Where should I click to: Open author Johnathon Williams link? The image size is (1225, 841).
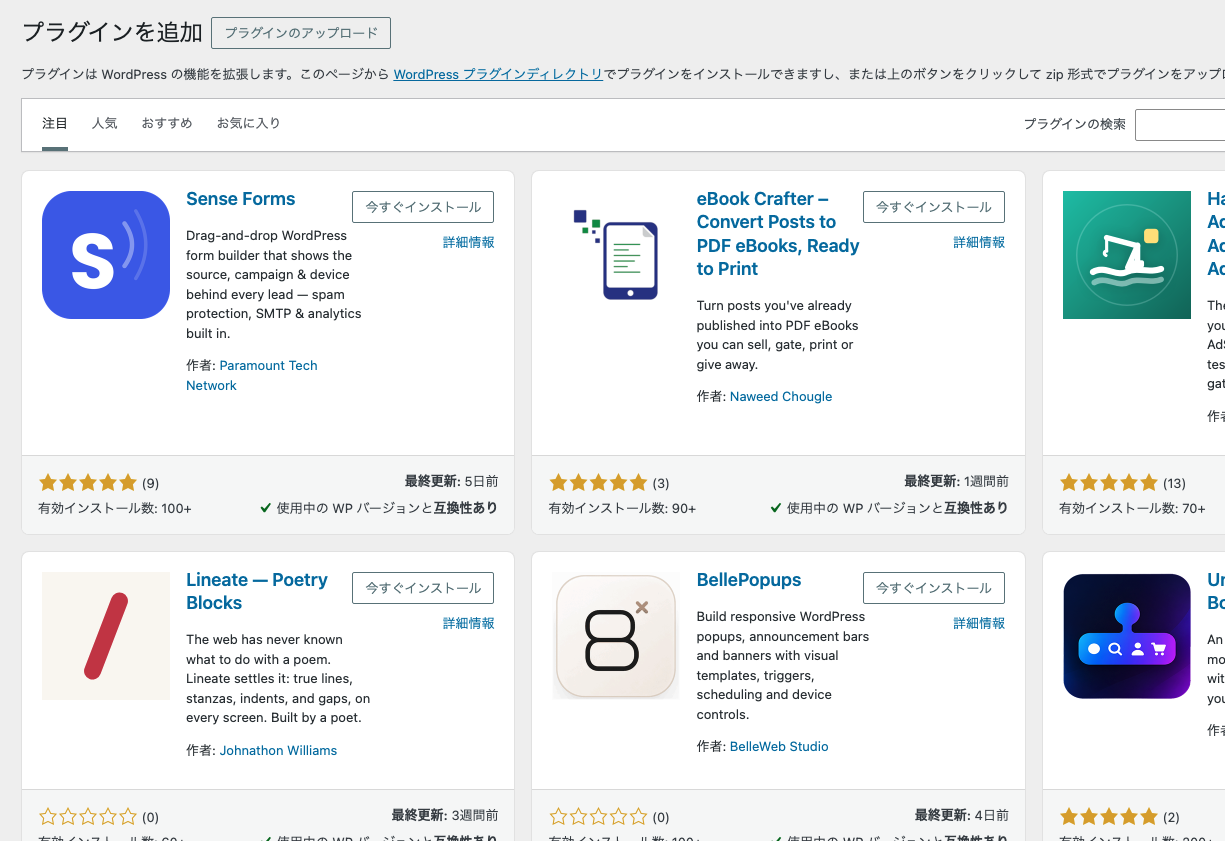278,751
